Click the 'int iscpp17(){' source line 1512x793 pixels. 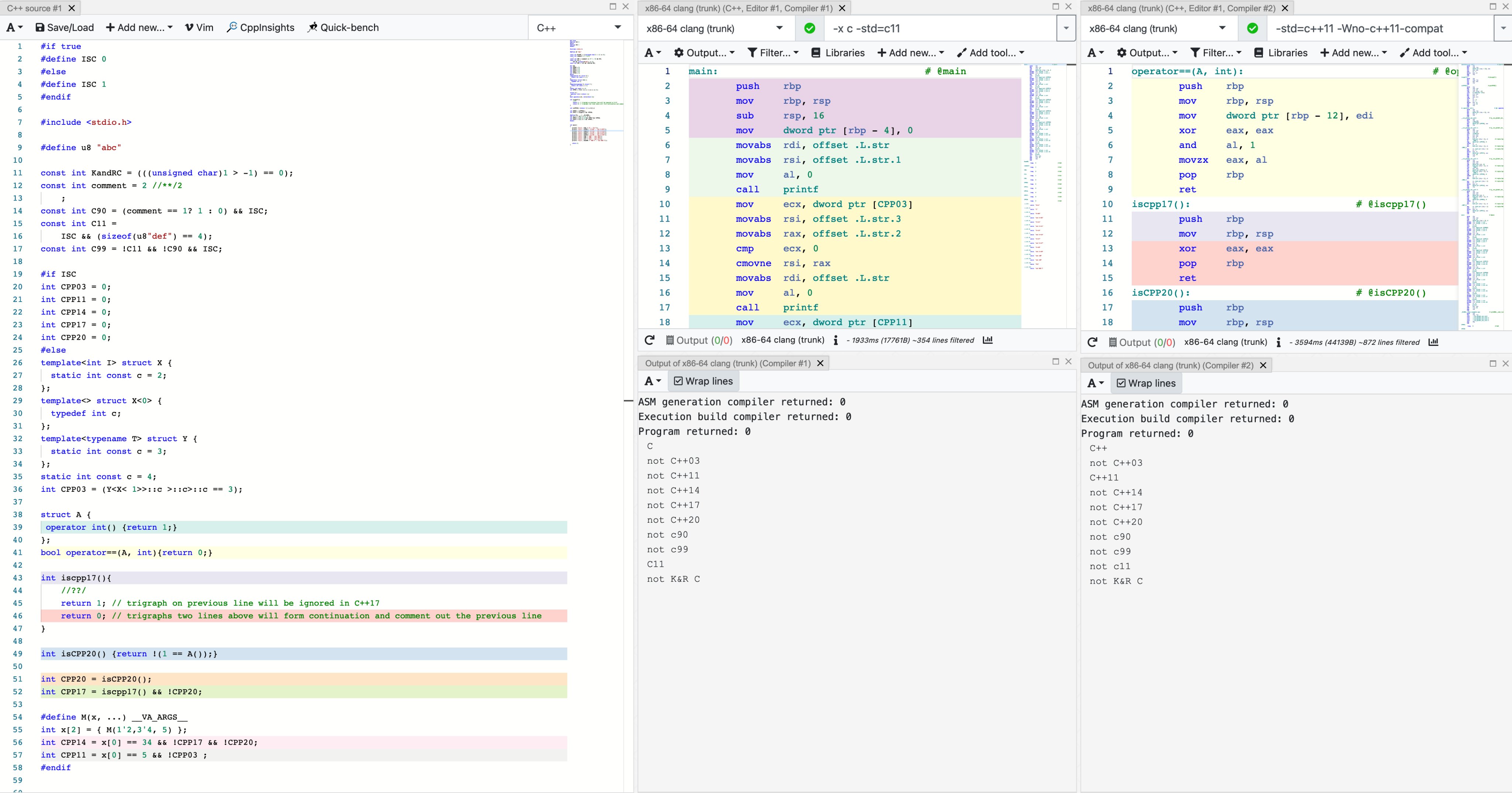click(76, 577)
